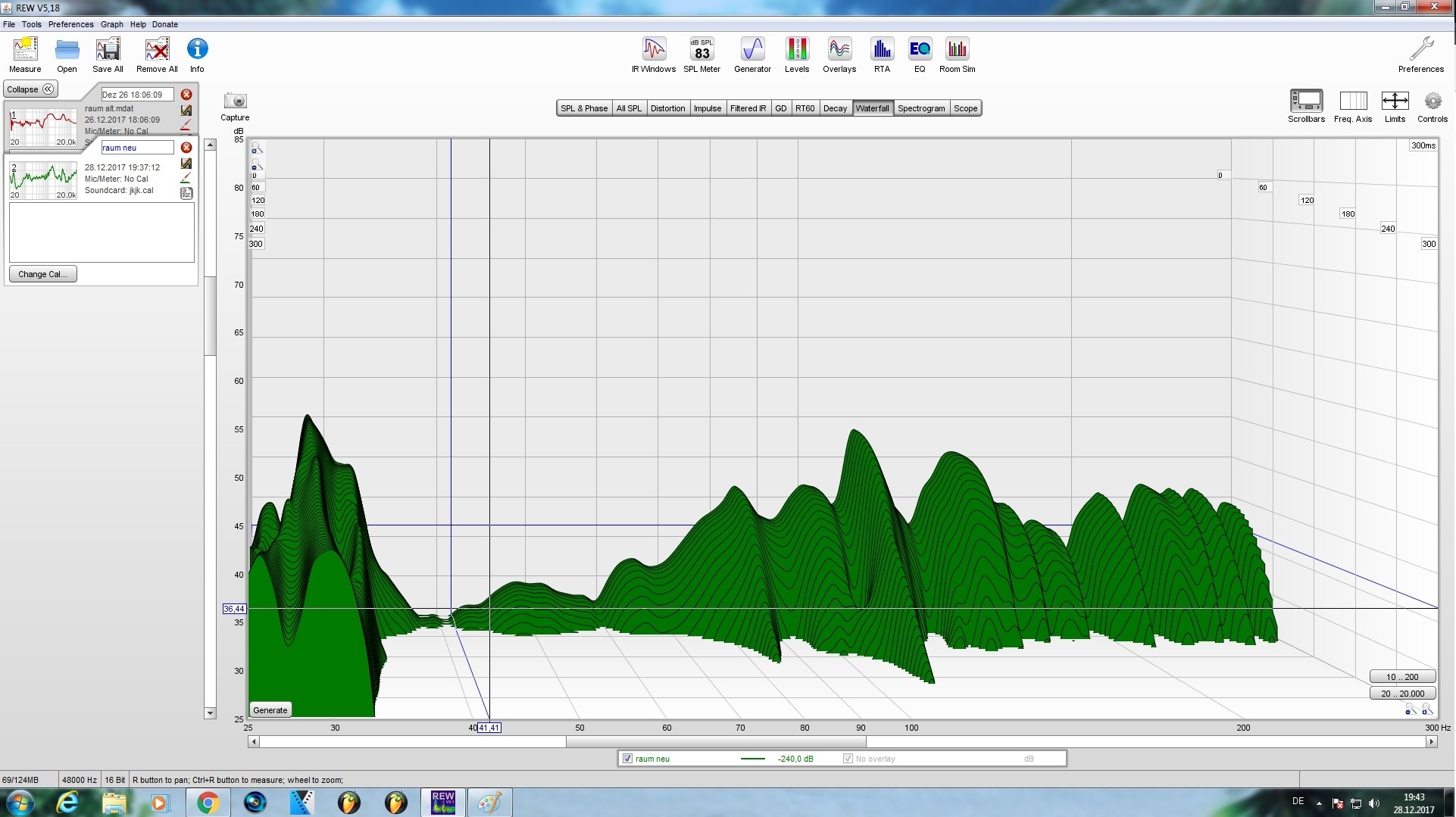
Task: Toggle the 'No overlay' checkbox in legend
Action: (x=848, y=759)
